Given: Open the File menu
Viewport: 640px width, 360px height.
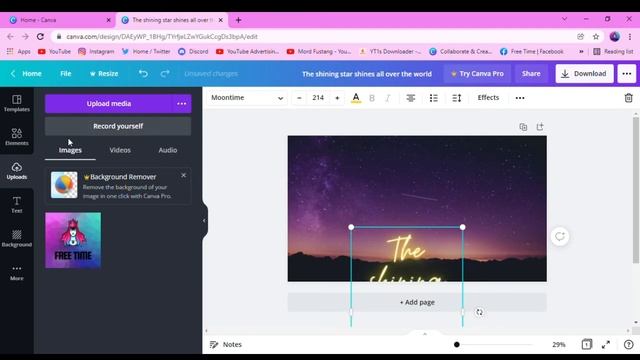Looking at the screenshot, I should coord(66,73).
